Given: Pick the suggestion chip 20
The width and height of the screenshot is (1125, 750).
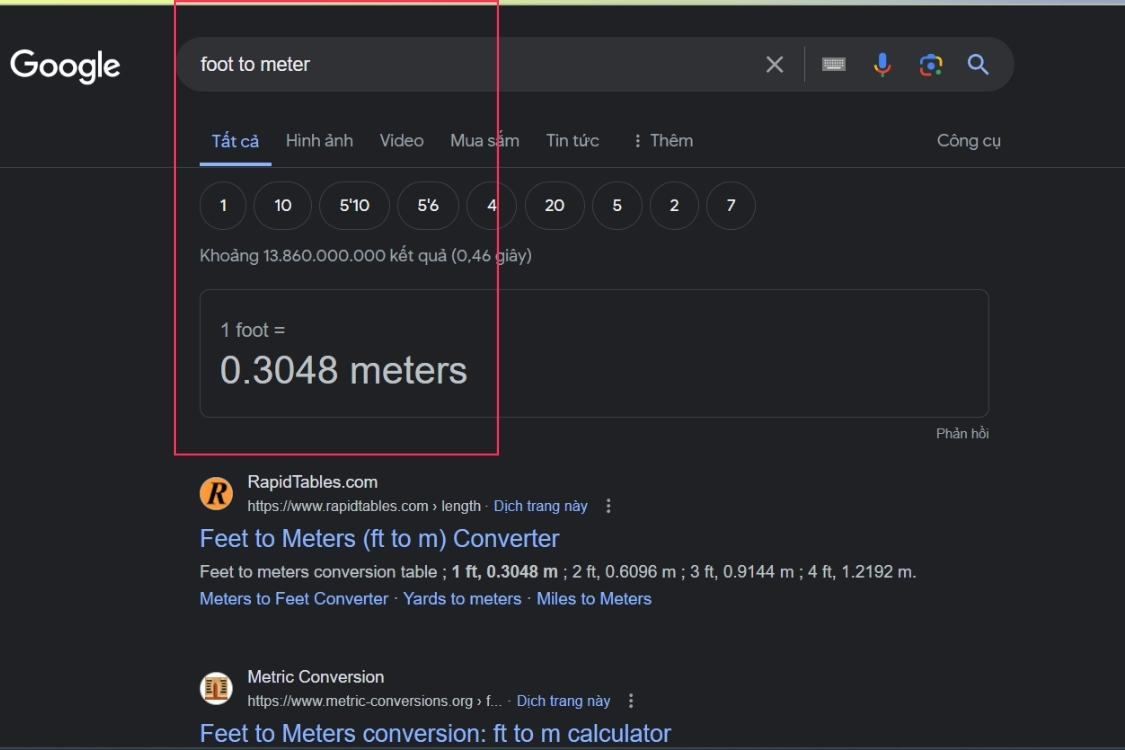Looking at the screenshot, I should click(555, 206).
